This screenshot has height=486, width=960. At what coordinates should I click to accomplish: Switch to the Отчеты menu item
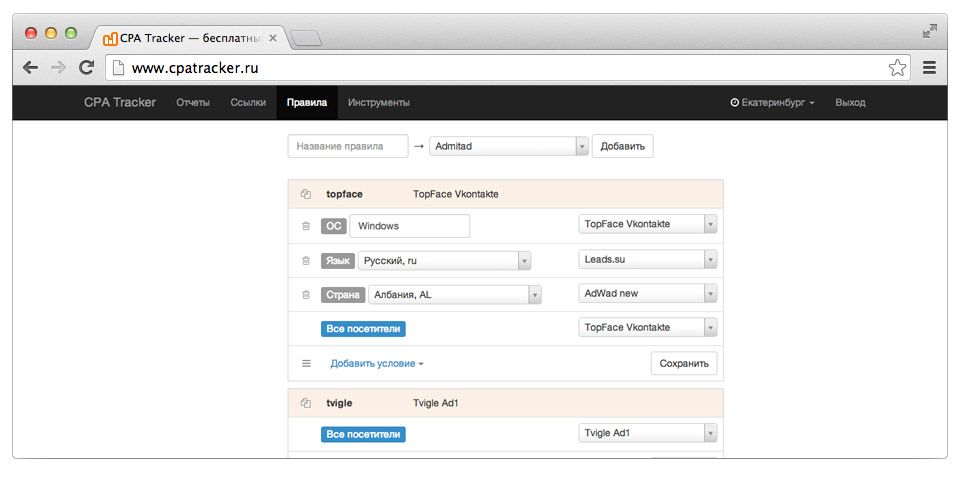point(193,103)
